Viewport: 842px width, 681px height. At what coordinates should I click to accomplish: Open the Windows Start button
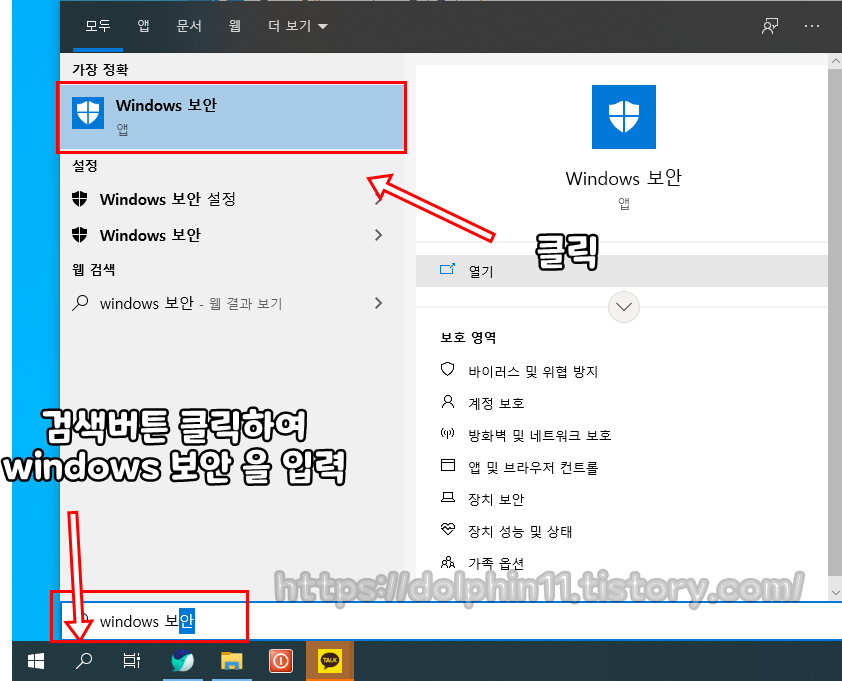tap(35, 661)
